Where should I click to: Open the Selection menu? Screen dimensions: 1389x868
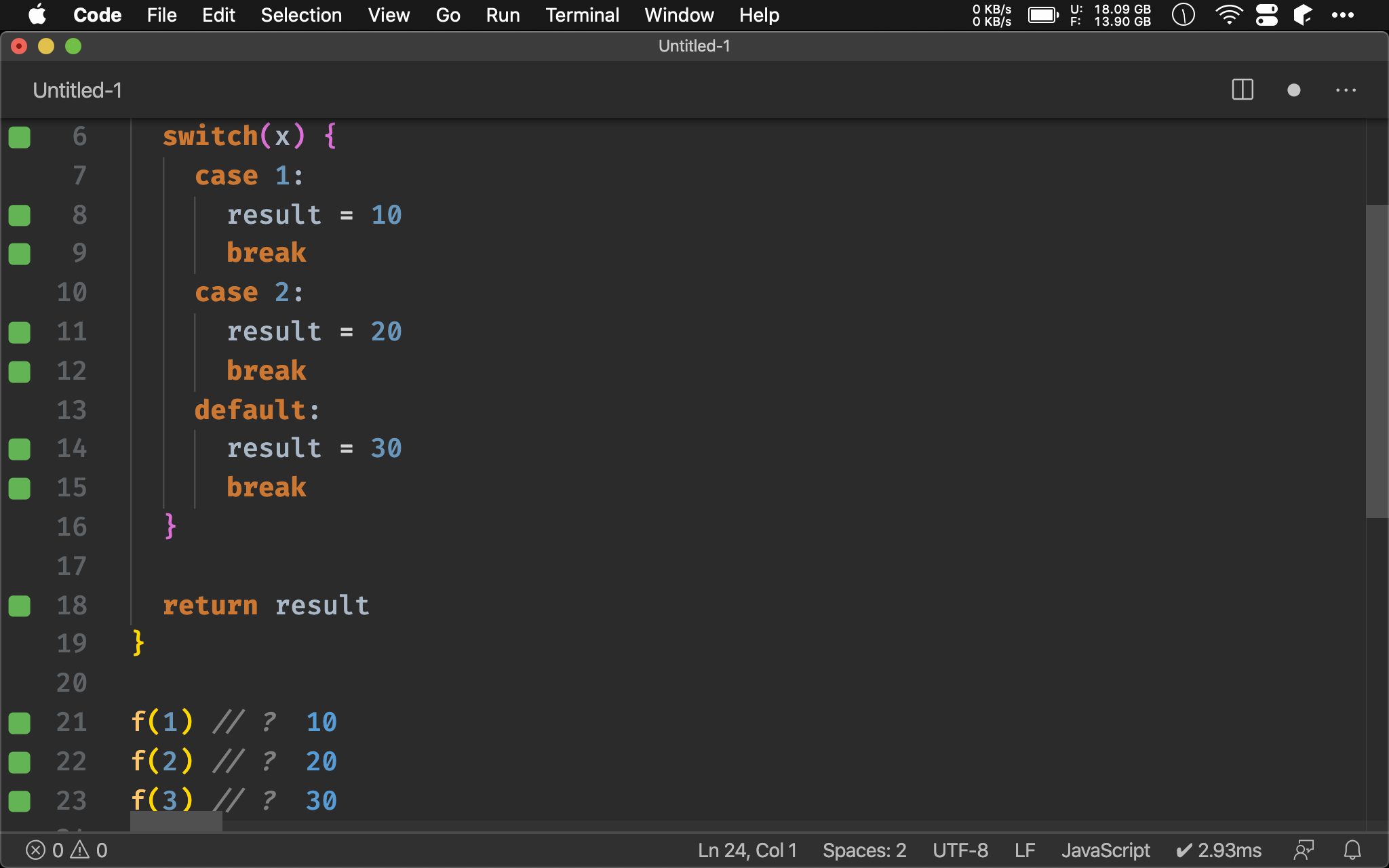301,15
